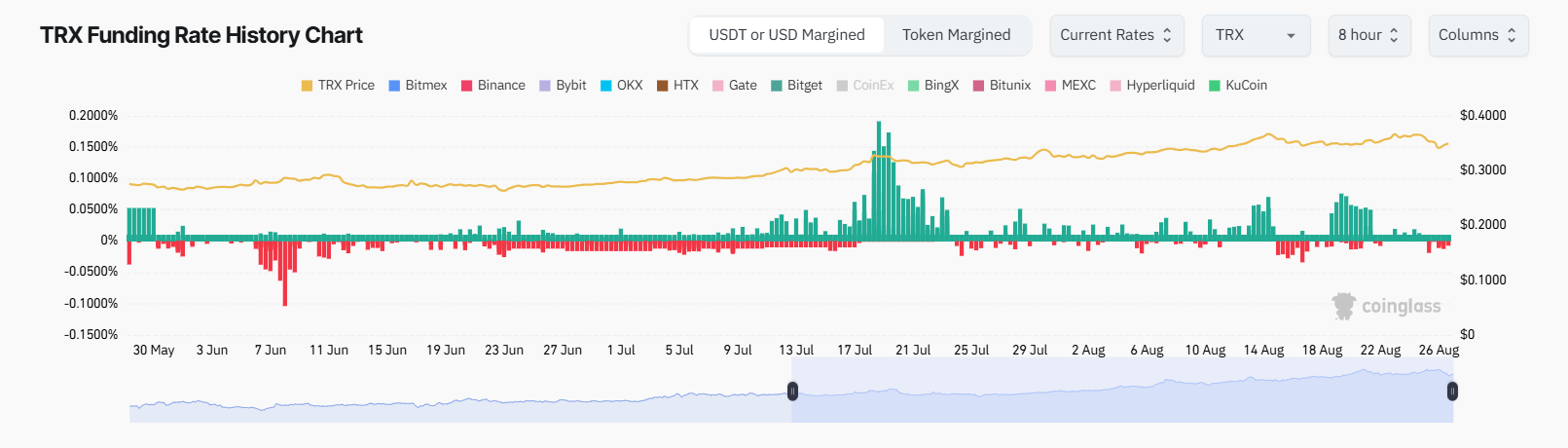Switch to USDT or USD Margined tab
The image size is (1568, 448).
(x=786, y=35)
